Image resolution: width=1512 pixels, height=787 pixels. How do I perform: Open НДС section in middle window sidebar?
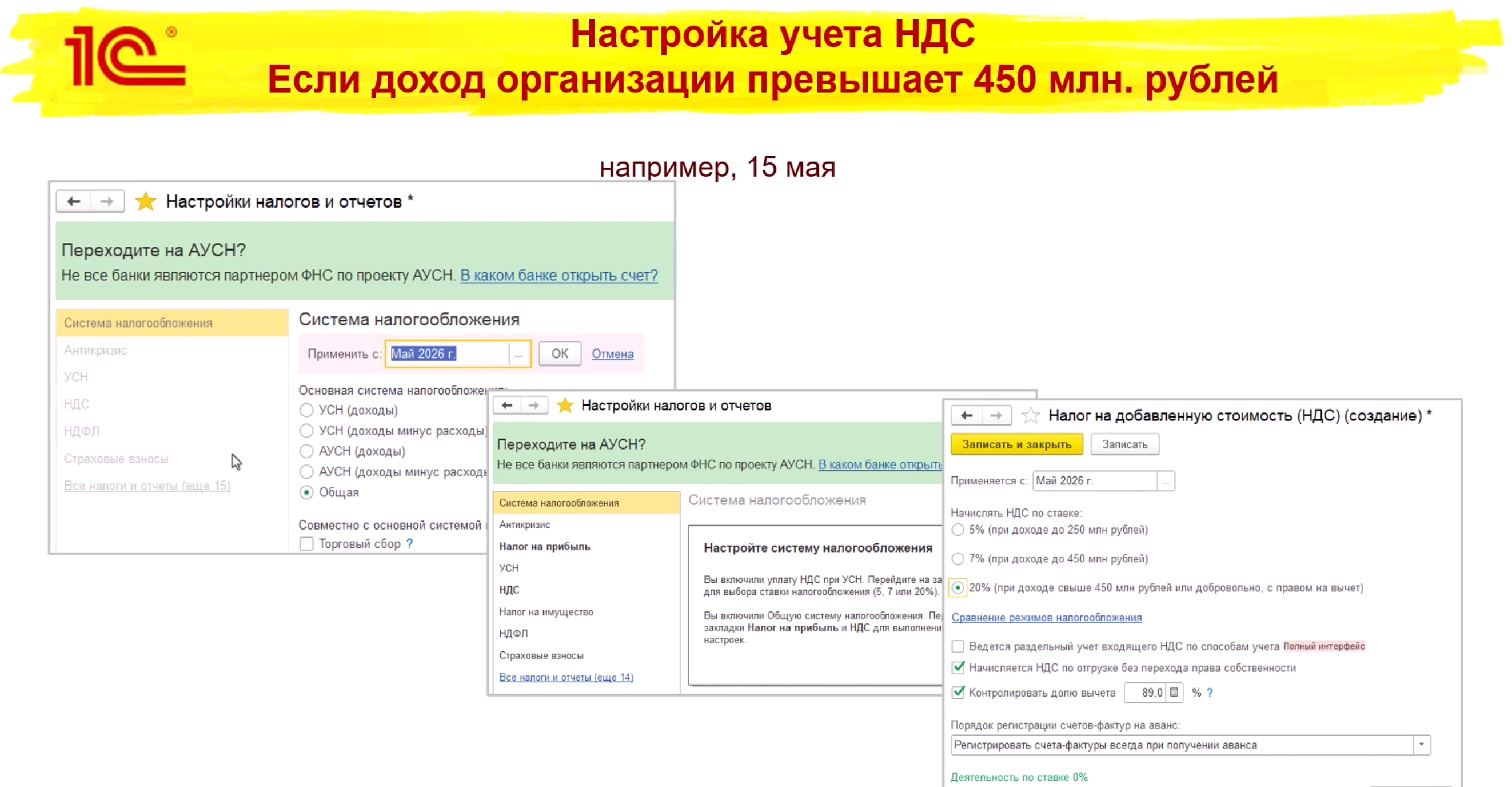(509, 590)
